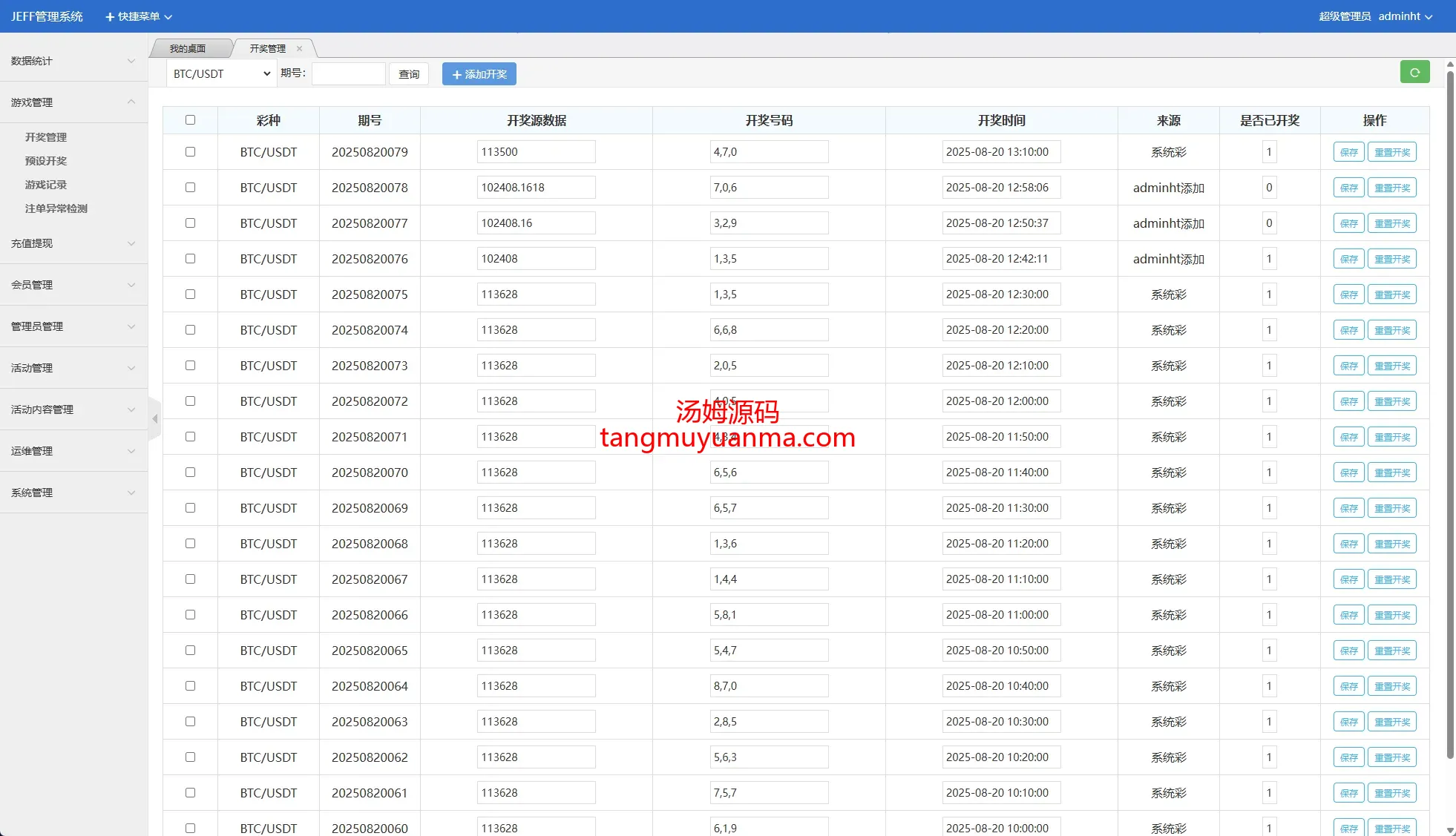Click the green refresh icon button
This screenshot has width=1456, height=836.
[x=1414, y=73]
